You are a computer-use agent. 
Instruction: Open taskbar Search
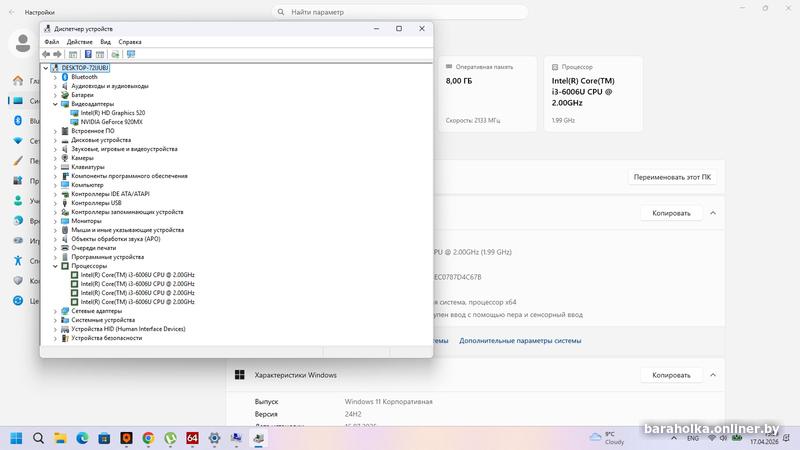point(38,438)
